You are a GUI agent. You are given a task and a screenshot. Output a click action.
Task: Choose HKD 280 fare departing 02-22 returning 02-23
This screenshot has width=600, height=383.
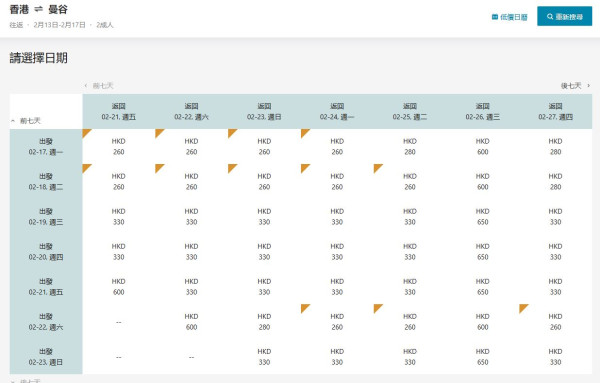click(x=264, y=322)
